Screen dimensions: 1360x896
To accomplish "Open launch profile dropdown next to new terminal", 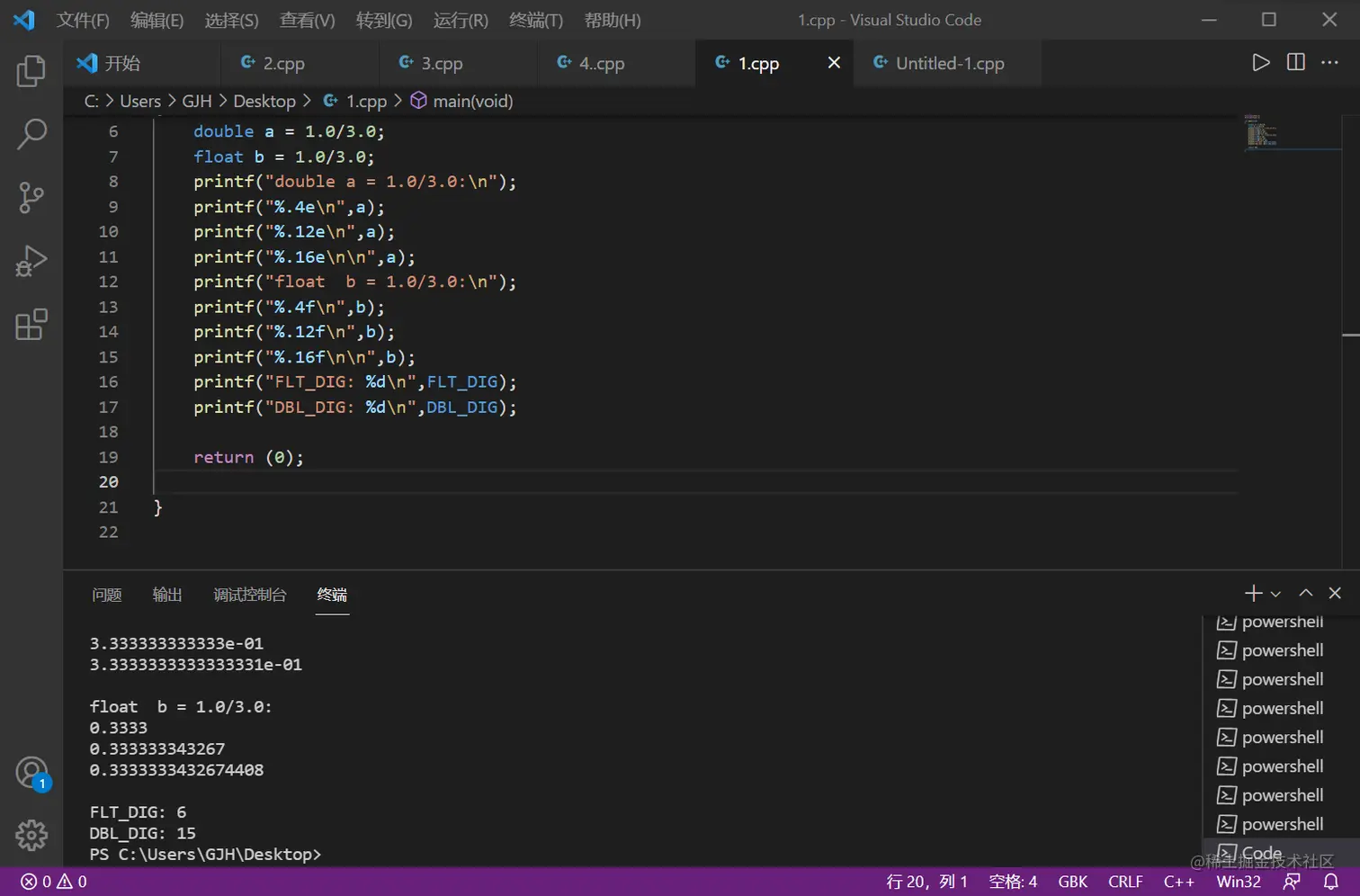I will pos(1275,594).
